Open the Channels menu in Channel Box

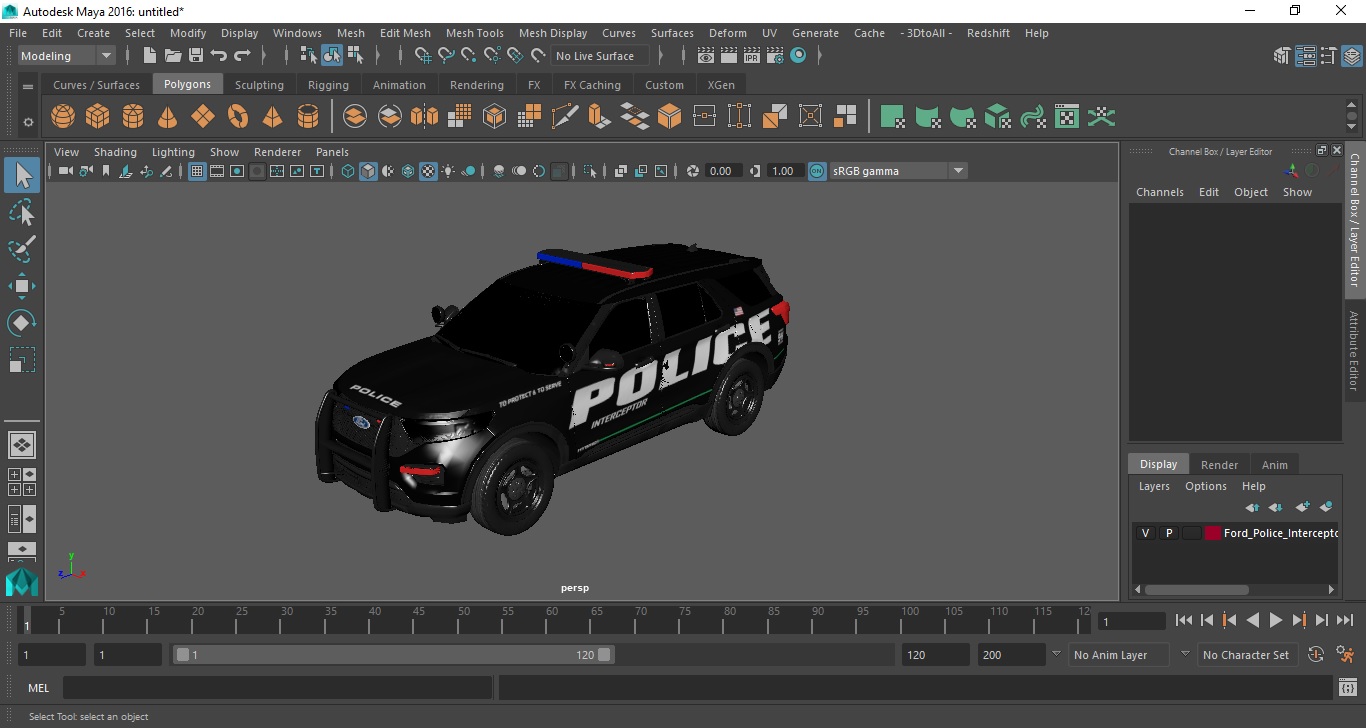(x=1159, y=192)
